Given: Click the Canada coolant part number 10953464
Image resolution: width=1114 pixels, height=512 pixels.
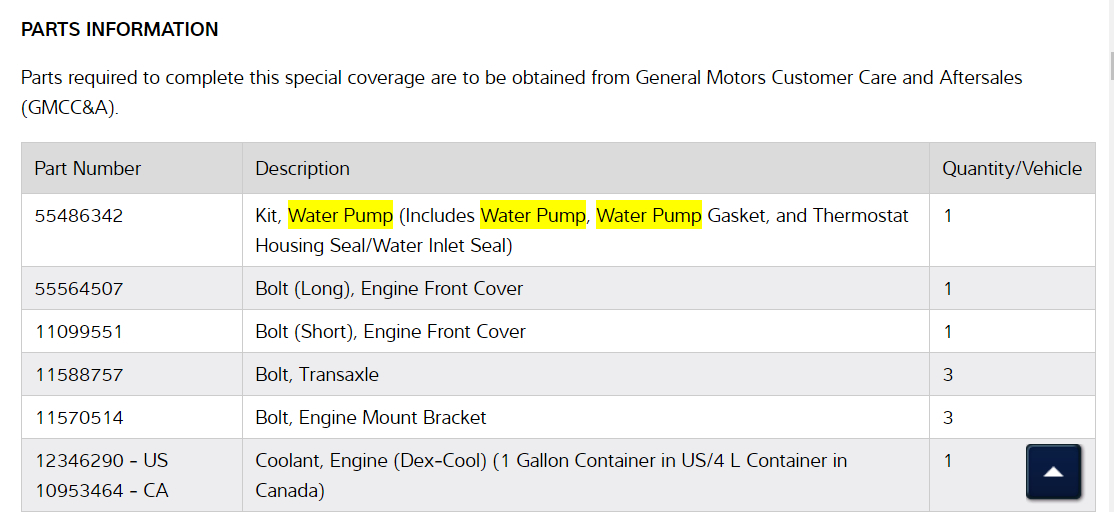Looking at the screenshot, I should (x=79, y=491).
